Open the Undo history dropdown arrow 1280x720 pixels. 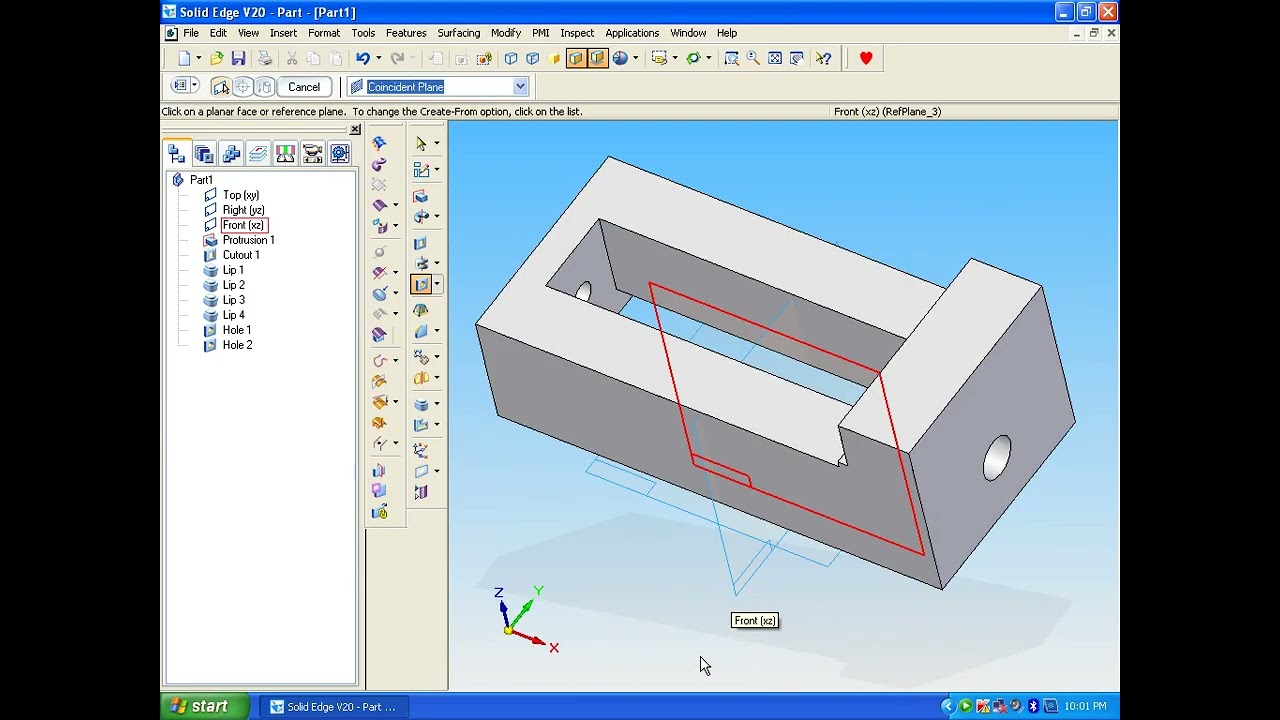378,58
